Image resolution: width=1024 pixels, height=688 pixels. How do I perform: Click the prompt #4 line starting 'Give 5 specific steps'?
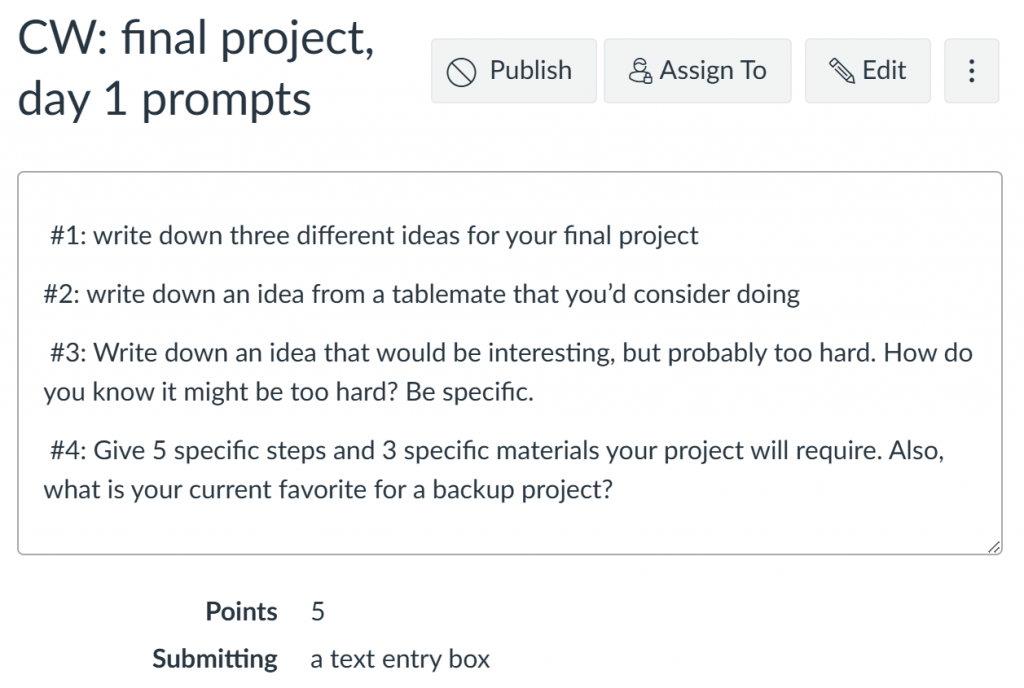tap(497, 451)
